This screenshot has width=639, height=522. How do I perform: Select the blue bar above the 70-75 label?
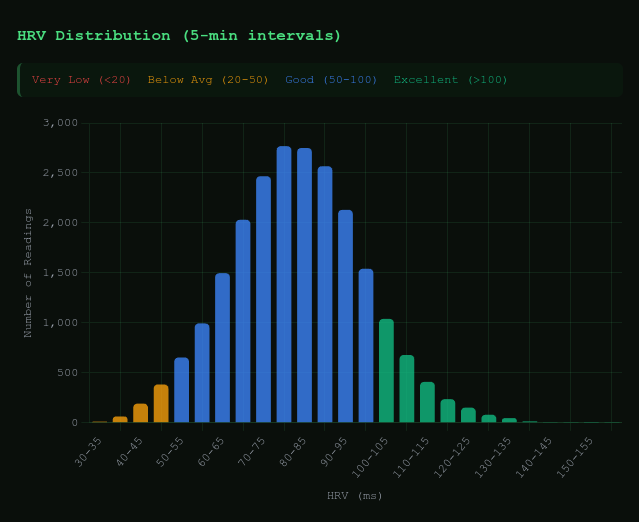[x=263, y=300]
